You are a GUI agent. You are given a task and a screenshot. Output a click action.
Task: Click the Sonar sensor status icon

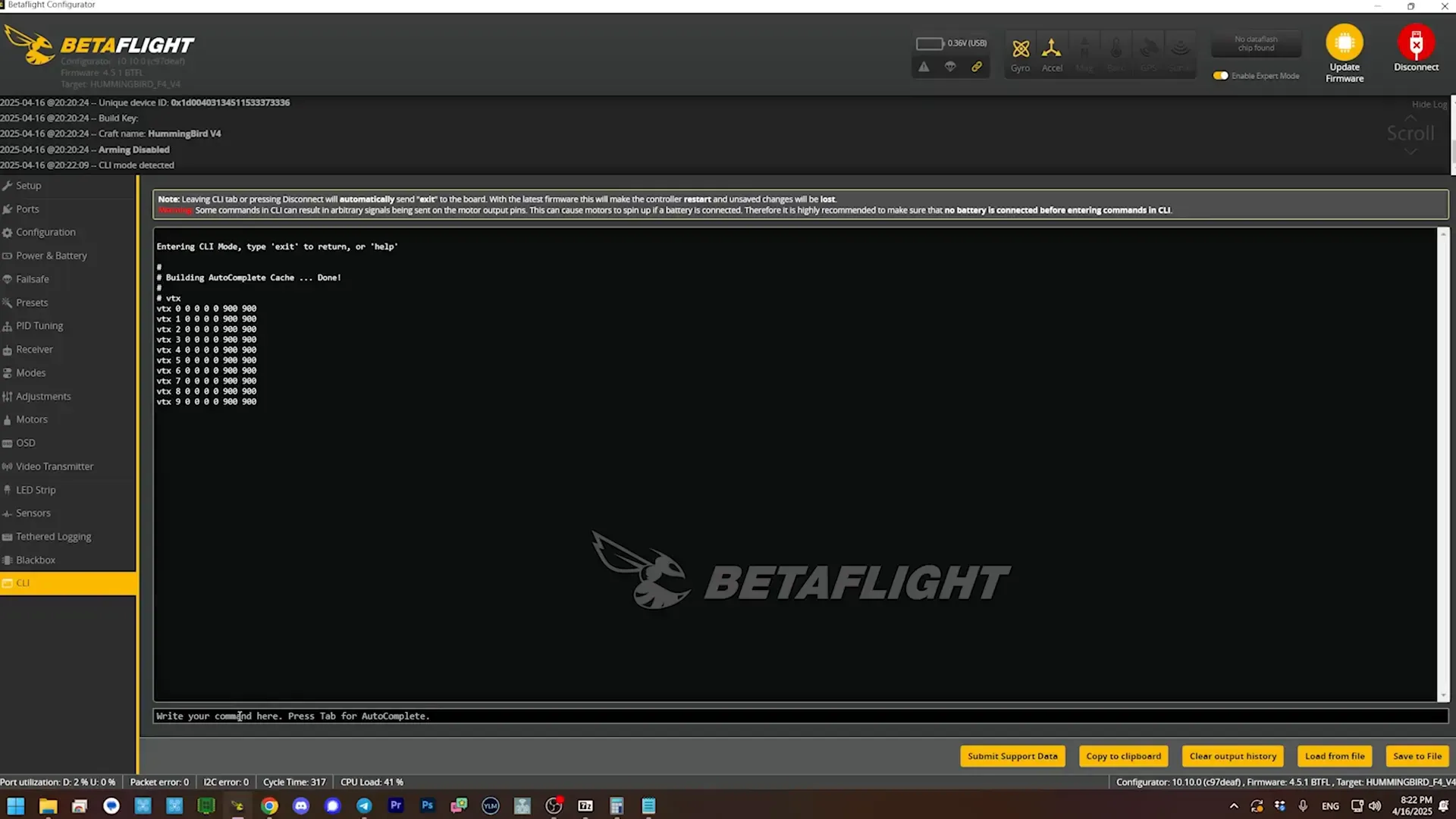tap(1180, 49)
